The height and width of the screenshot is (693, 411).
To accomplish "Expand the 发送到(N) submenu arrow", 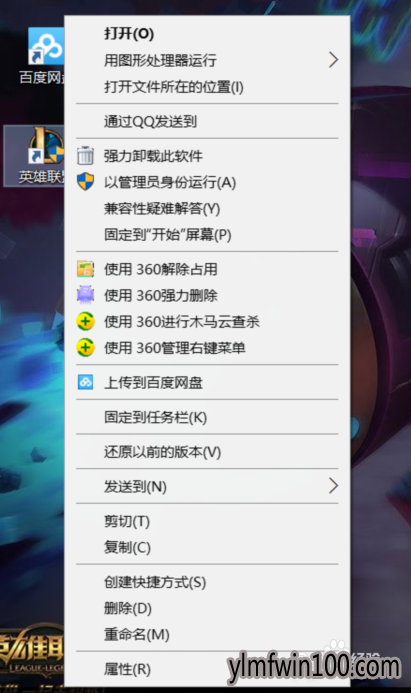I will [x=333, y=486].
